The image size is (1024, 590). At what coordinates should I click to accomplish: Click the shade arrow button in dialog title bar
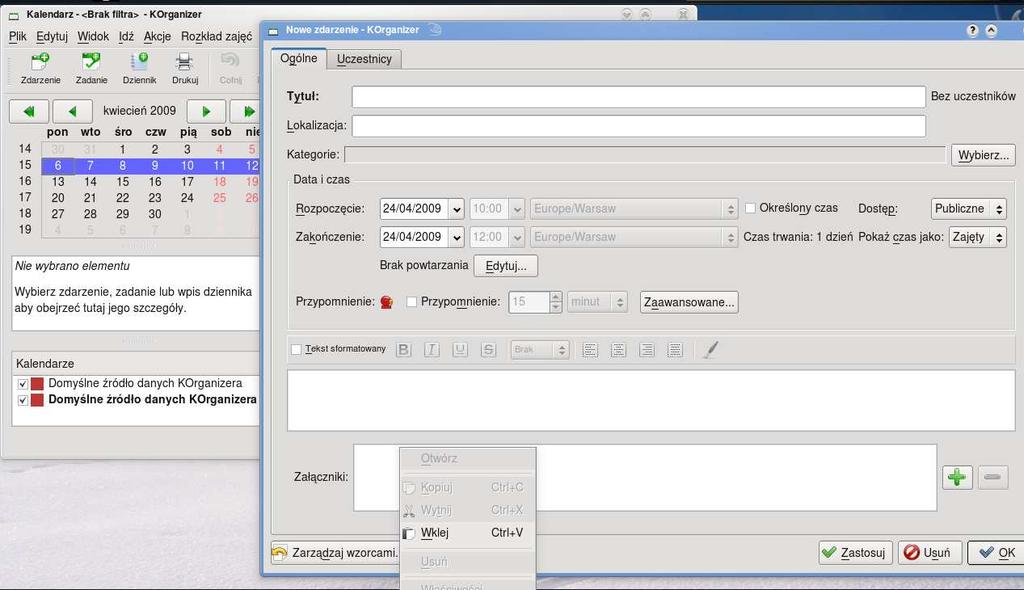(991, 30)
